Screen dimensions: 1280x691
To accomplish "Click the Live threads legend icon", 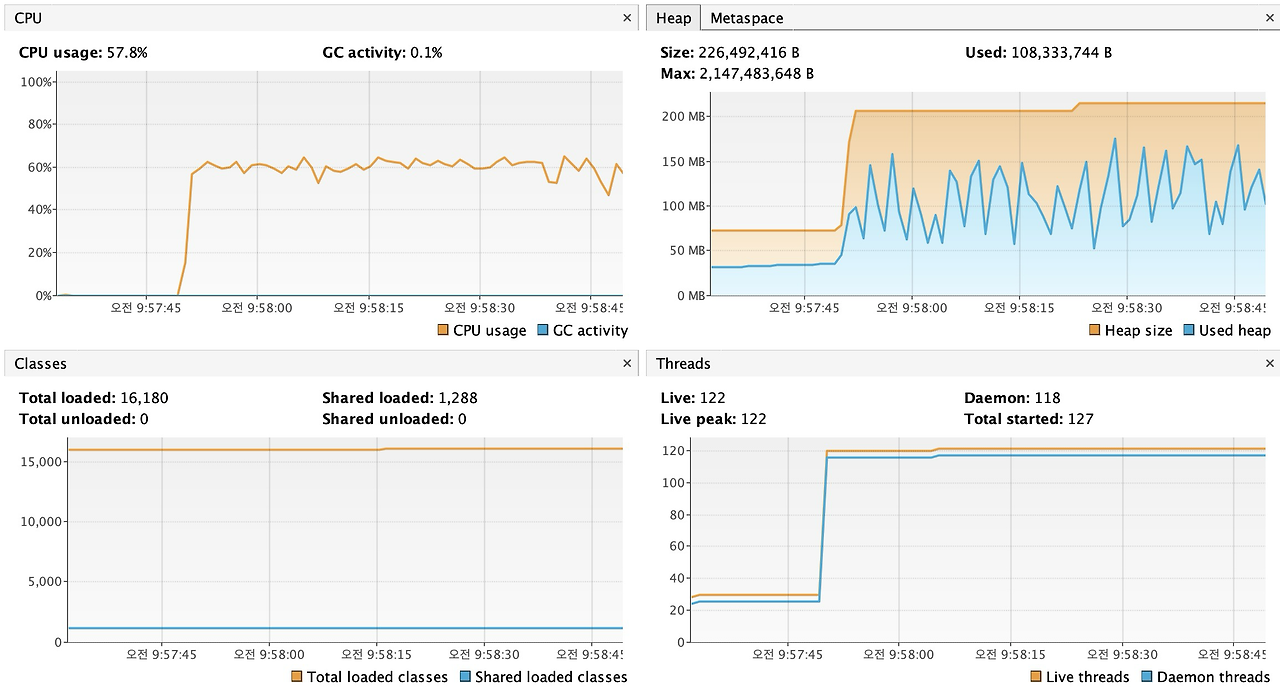I will 1036,677.
